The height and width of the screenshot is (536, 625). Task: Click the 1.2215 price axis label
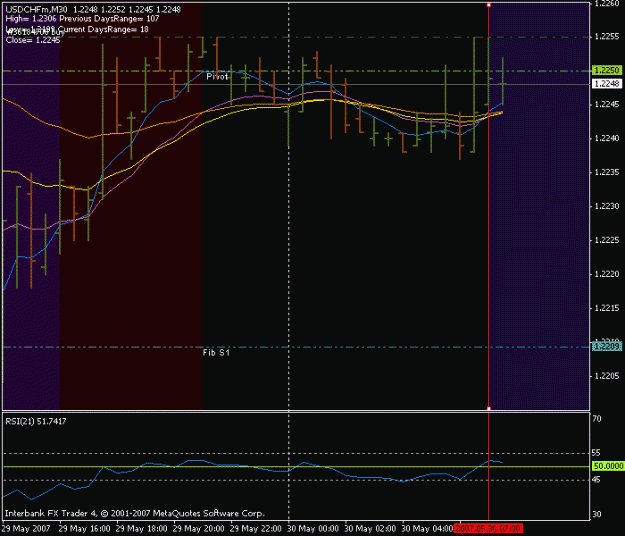pos(607,308)
